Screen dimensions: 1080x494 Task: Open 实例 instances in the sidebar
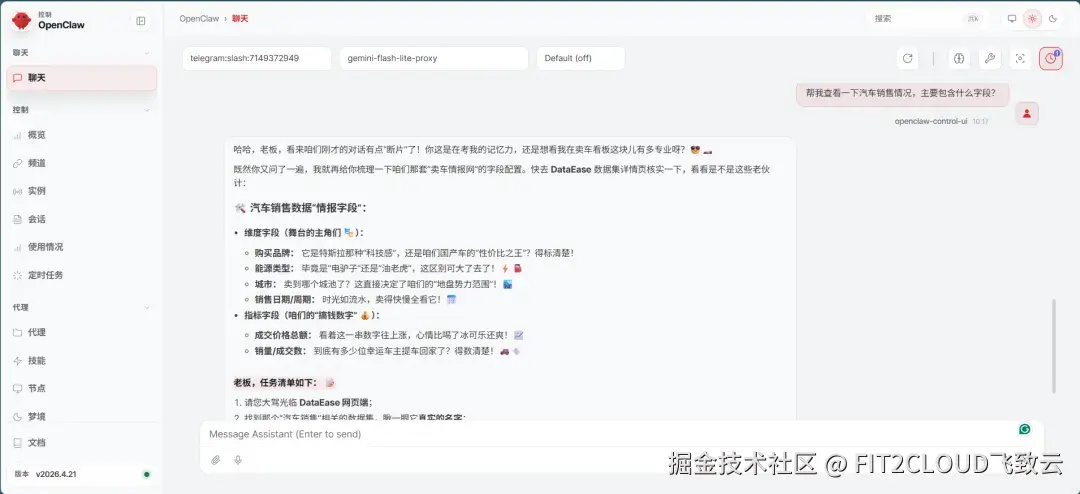coord(81,191)
